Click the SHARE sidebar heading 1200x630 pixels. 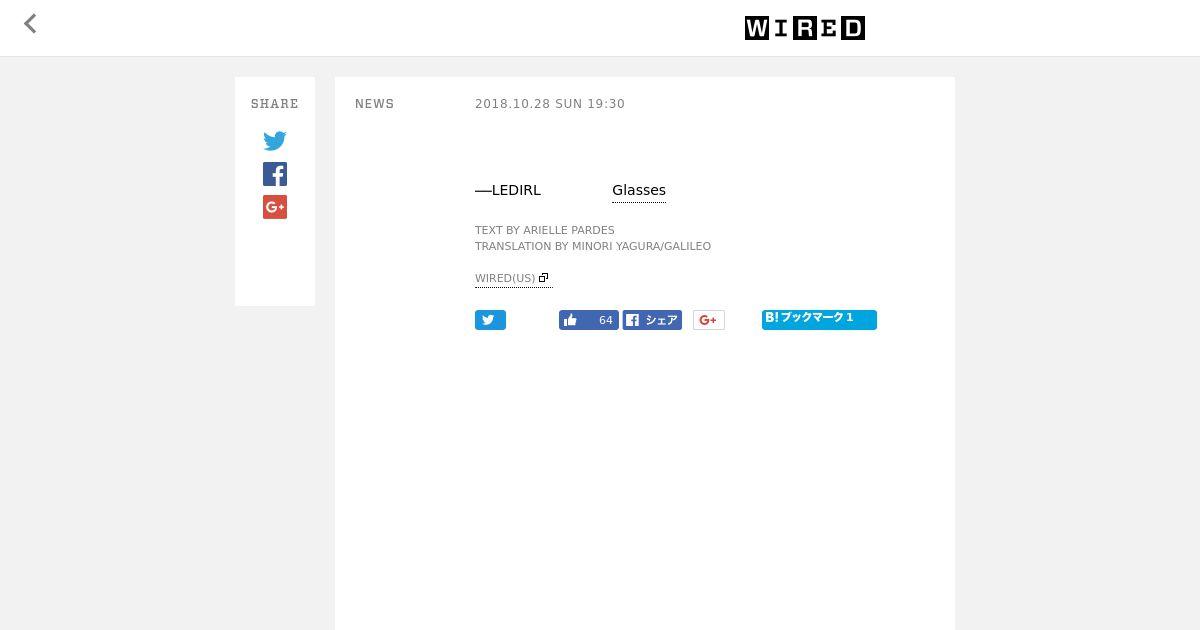point(275,104)
